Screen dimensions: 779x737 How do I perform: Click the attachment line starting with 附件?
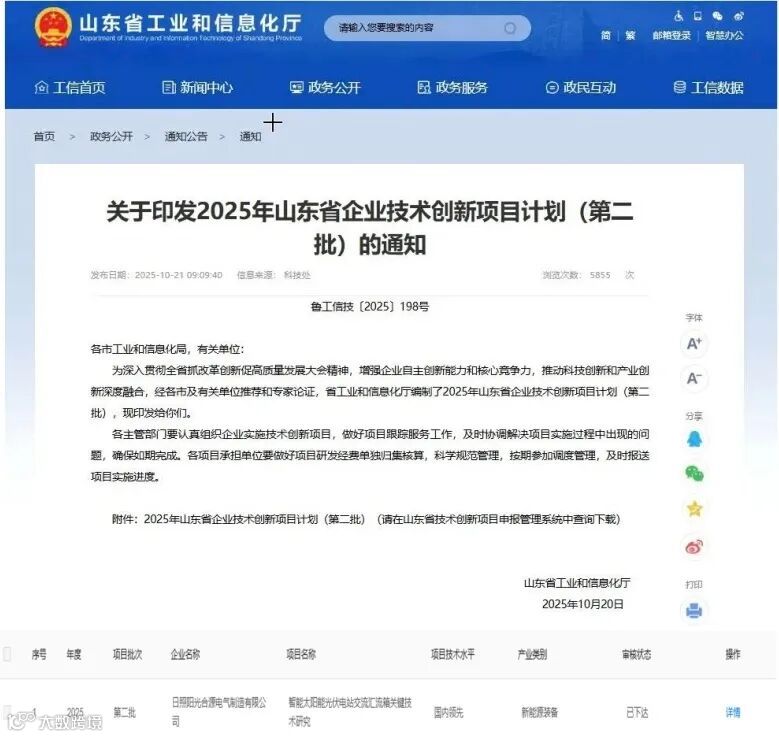pyautogui.click(x=366, y=519)
